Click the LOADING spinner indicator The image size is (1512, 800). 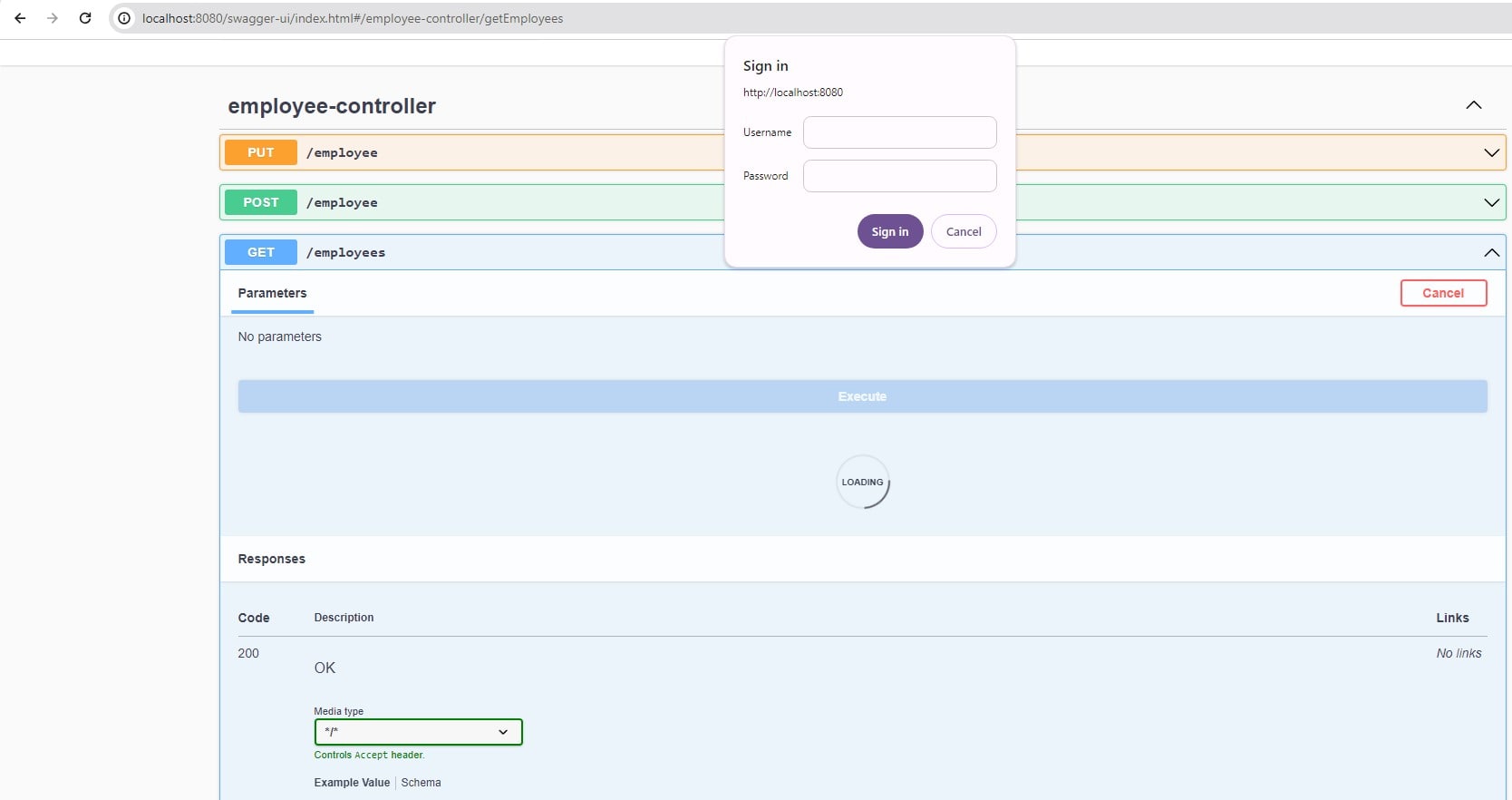point(862,482)
